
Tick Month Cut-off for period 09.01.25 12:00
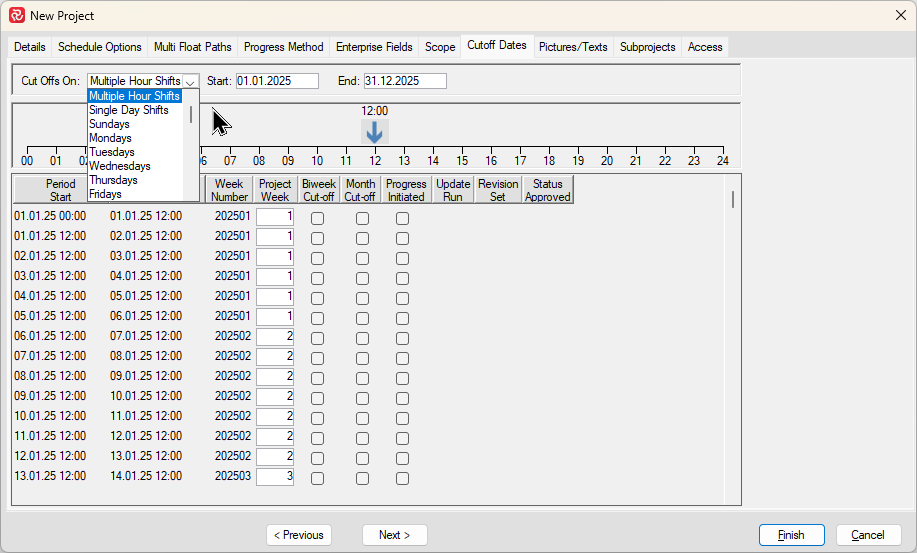click(x=363, y=399)
